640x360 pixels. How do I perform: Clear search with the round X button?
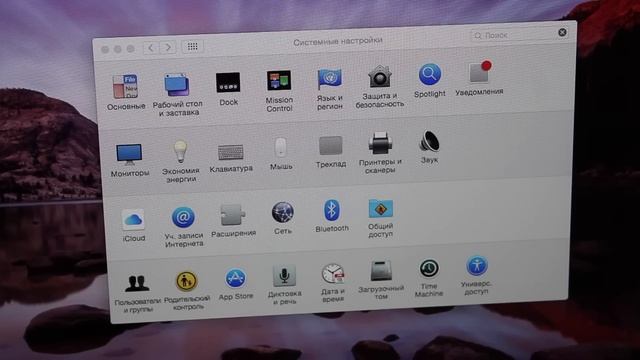562,33
